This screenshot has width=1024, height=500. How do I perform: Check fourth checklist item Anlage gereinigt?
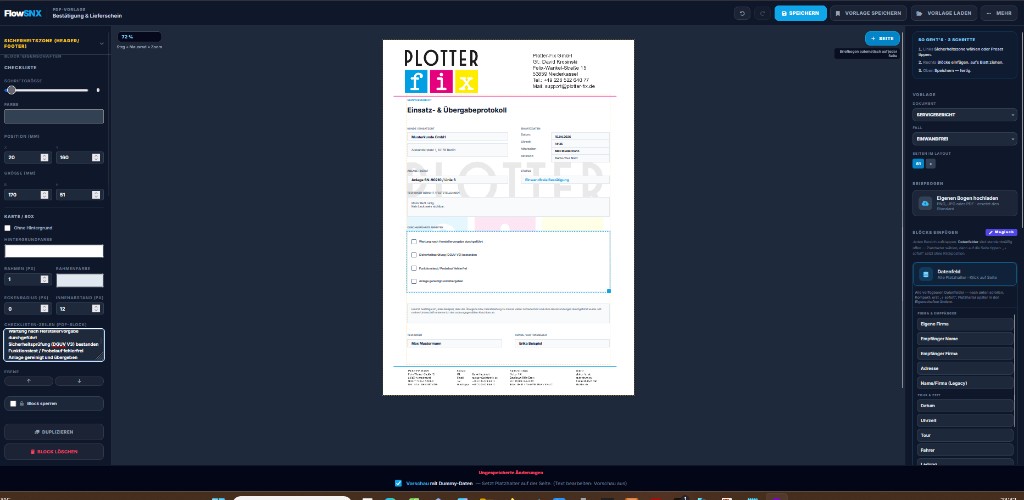click(x=414, y=281)
